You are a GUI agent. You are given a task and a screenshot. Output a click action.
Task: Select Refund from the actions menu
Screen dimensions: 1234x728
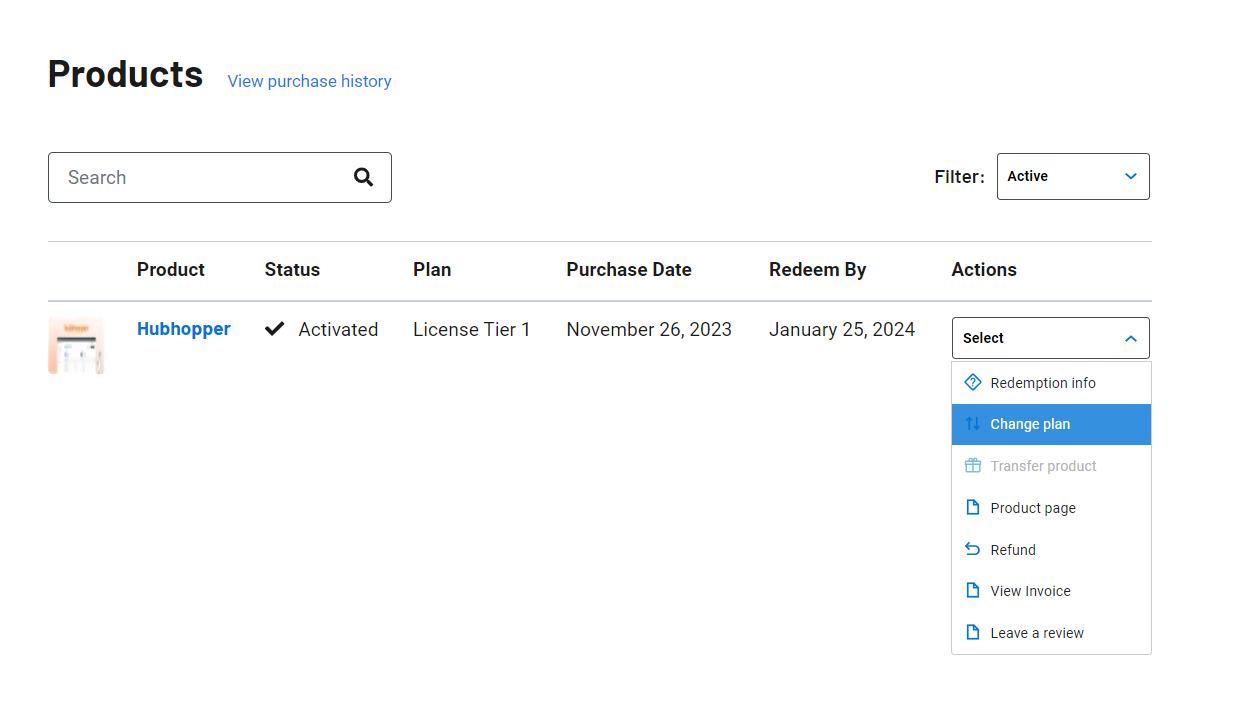1051,550
